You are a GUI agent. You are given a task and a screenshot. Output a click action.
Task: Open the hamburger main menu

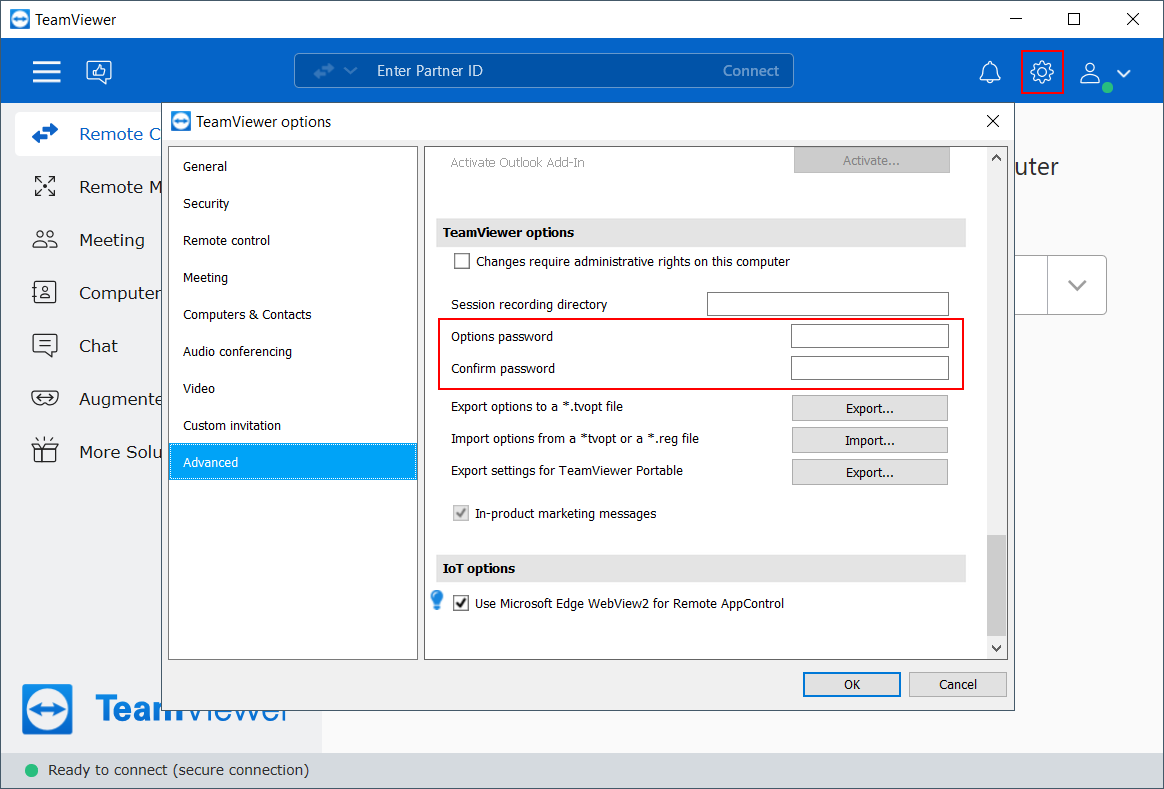(x=46, y=71)
